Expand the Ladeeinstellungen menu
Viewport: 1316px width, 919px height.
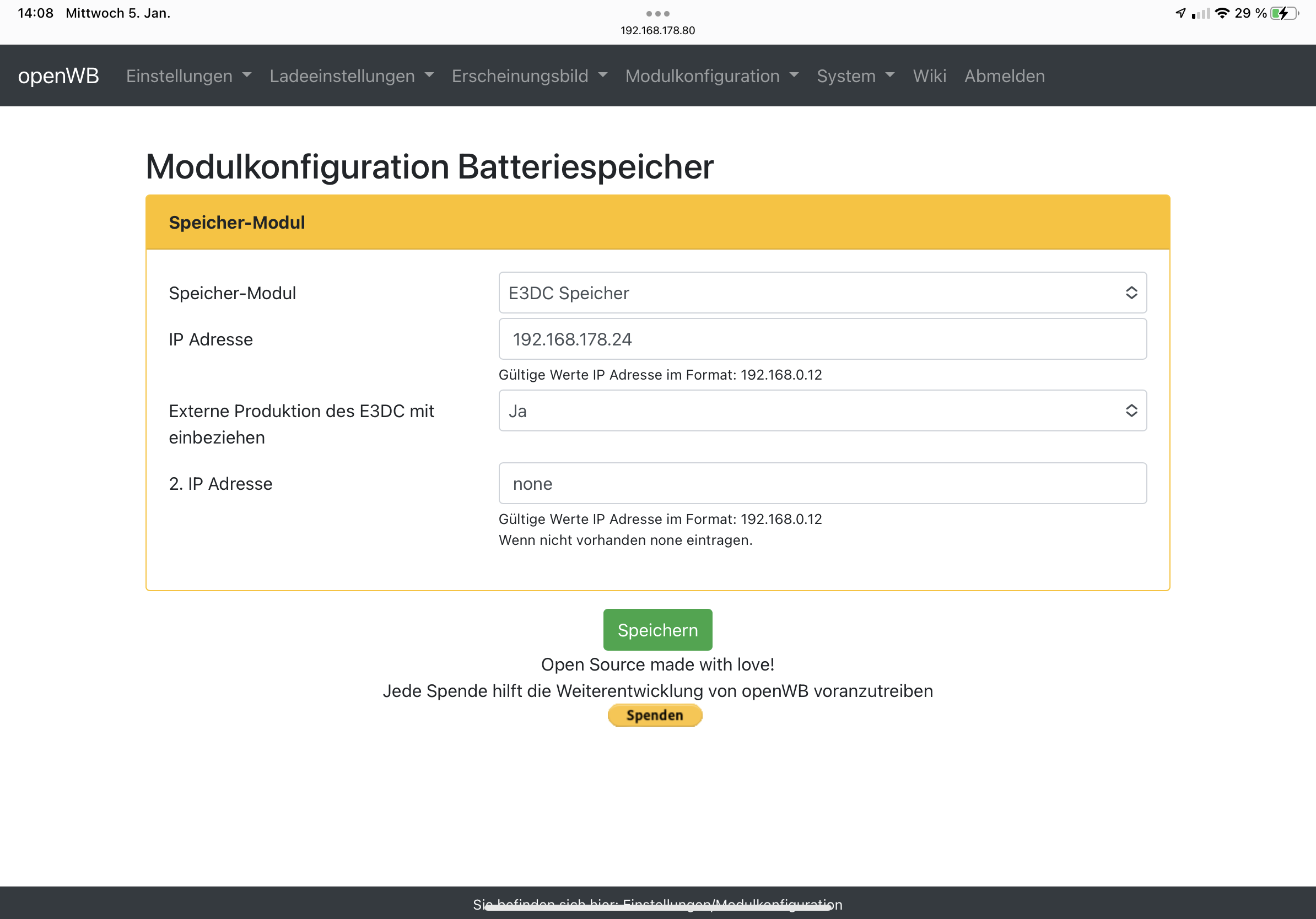(x=352, y=75)
